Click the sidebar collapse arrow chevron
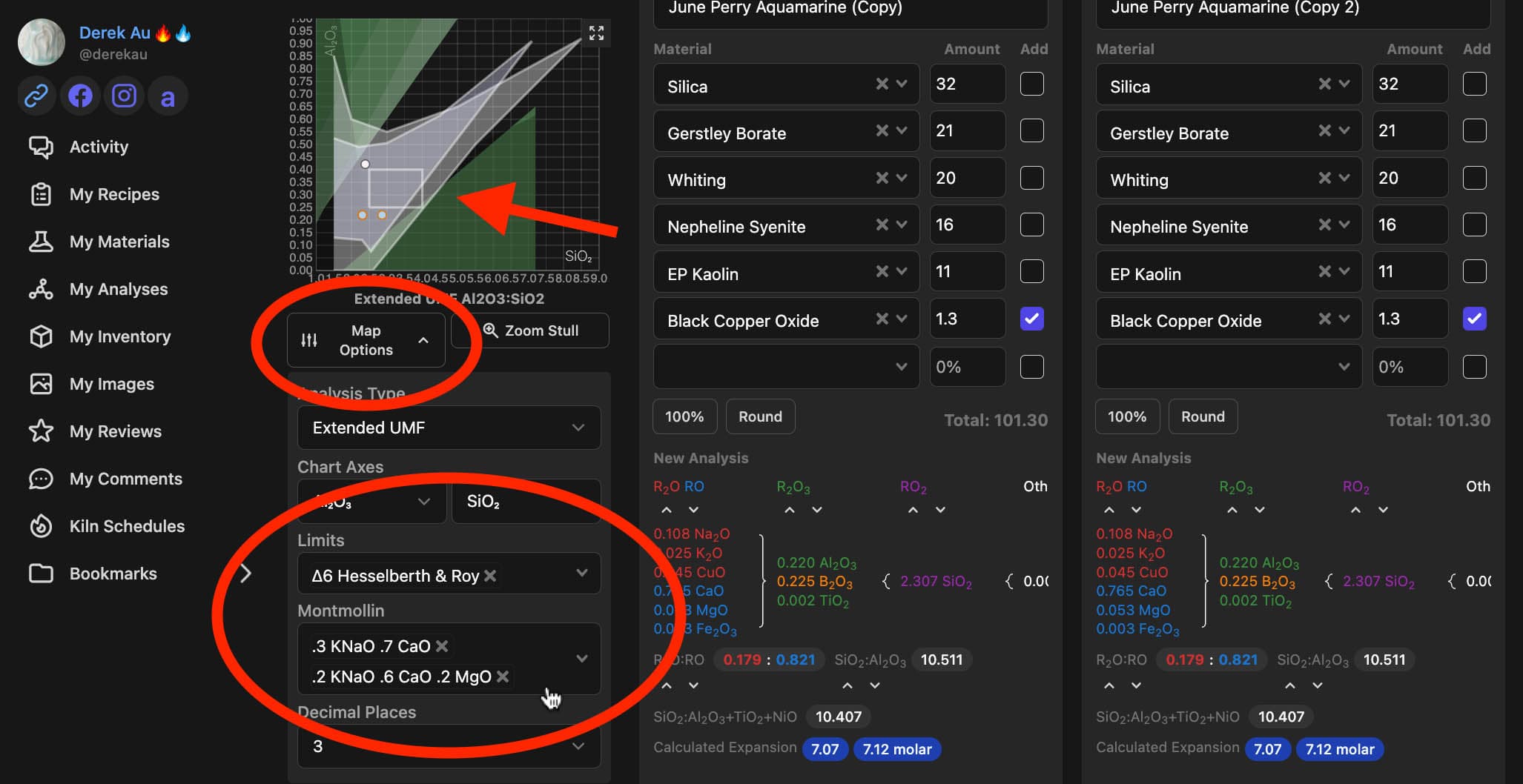Viewport: 1523px width, 784px height. click(x=246, y=574)
